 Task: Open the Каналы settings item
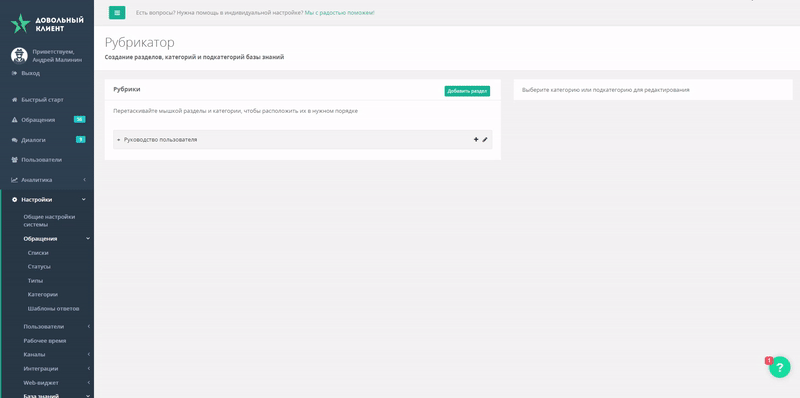[x=34, y=355]
